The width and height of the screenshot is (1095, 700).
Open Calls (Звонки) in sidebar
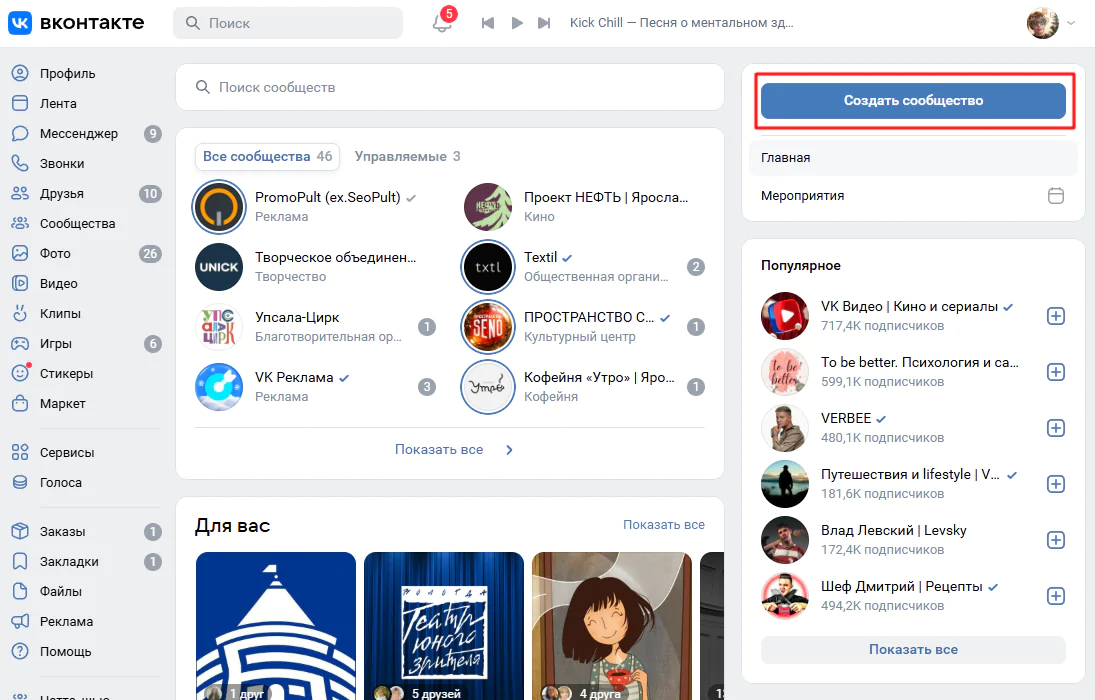(x=61, y=164)
